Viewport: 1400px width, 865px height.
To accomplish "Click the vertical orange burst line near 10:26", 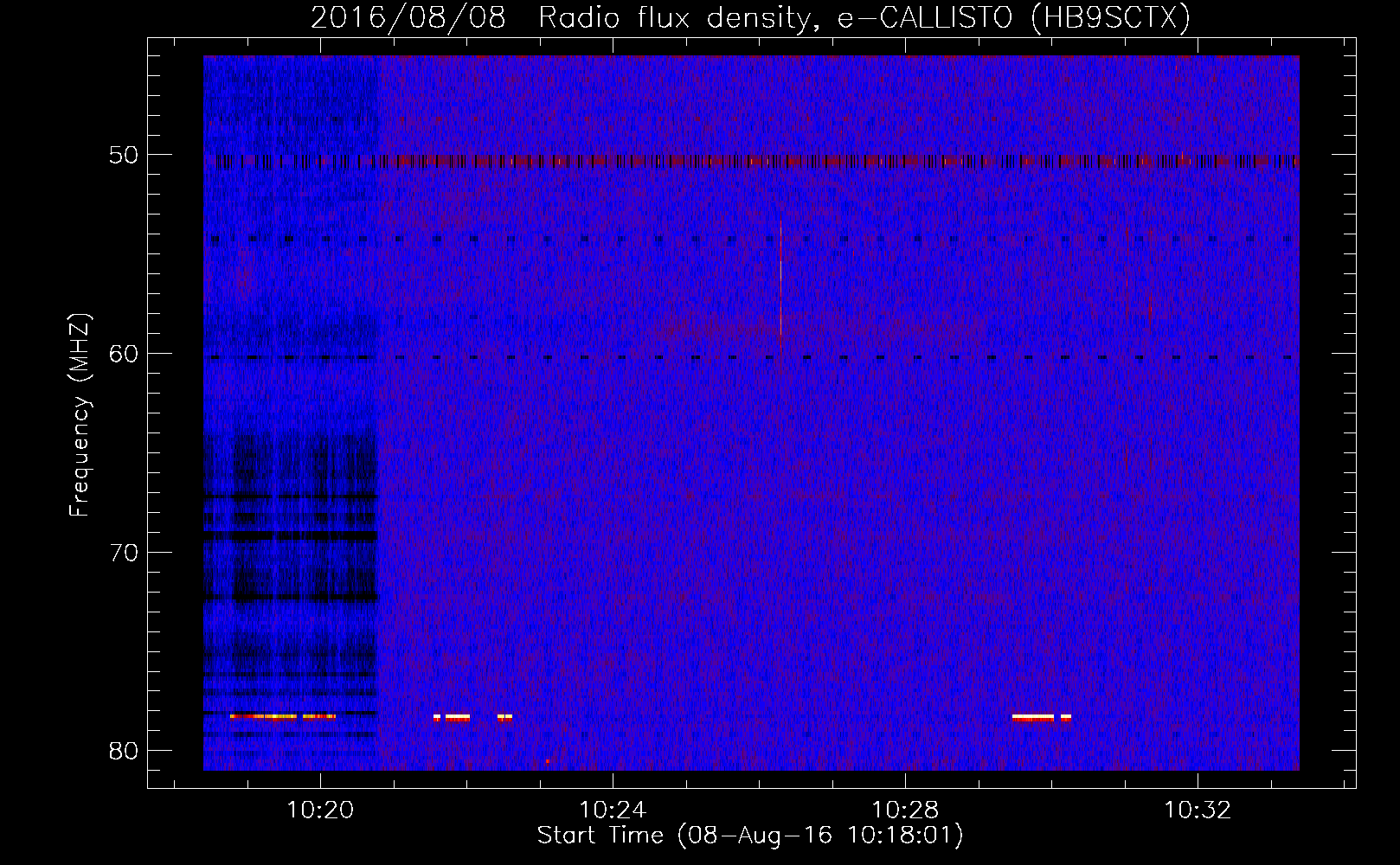I will coord(780,290).
